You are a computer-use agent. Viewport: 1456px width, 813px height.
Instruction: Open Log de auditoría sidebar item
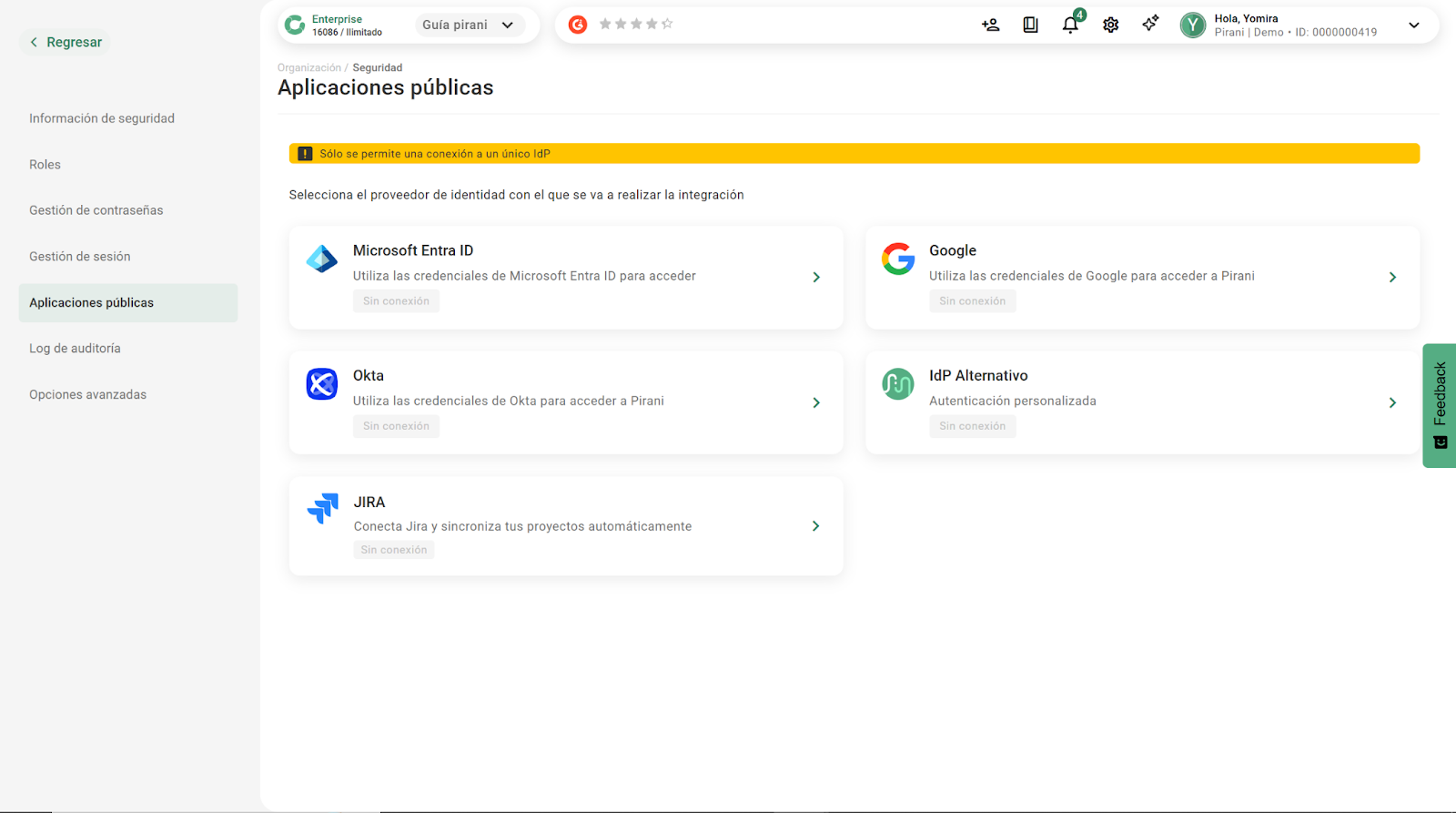[x=75, y=349]
